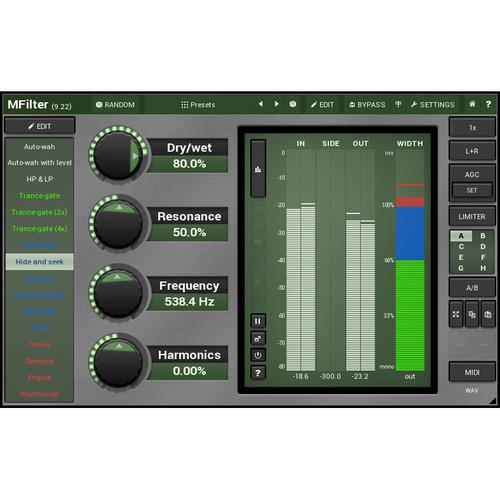
Task: Click the antenna icon beside BYPASS
Action: [398, 104]
